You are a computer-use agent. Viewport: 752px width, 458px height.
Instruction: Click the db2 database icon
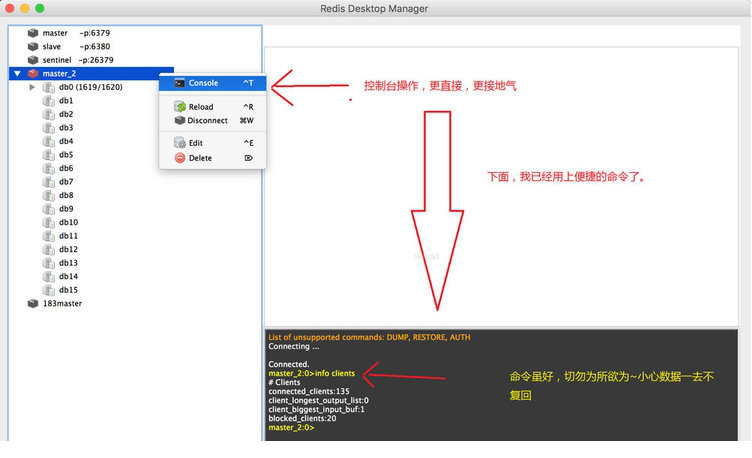48,114
